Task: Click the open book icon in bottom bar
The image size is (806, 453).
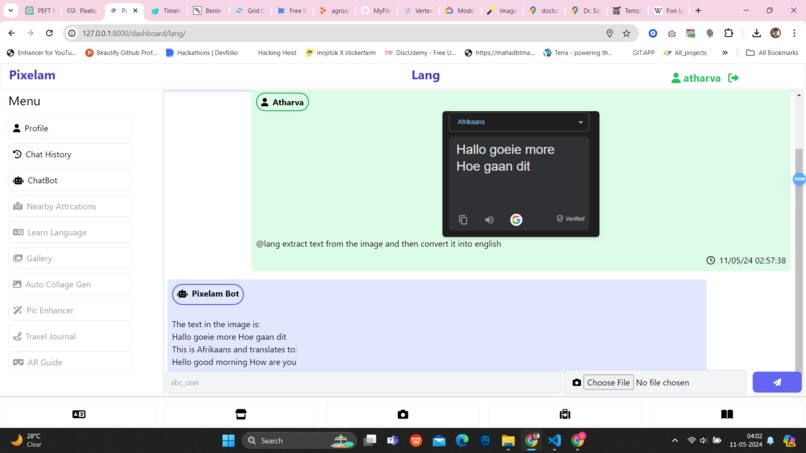Action: click(x=727, y=414)
